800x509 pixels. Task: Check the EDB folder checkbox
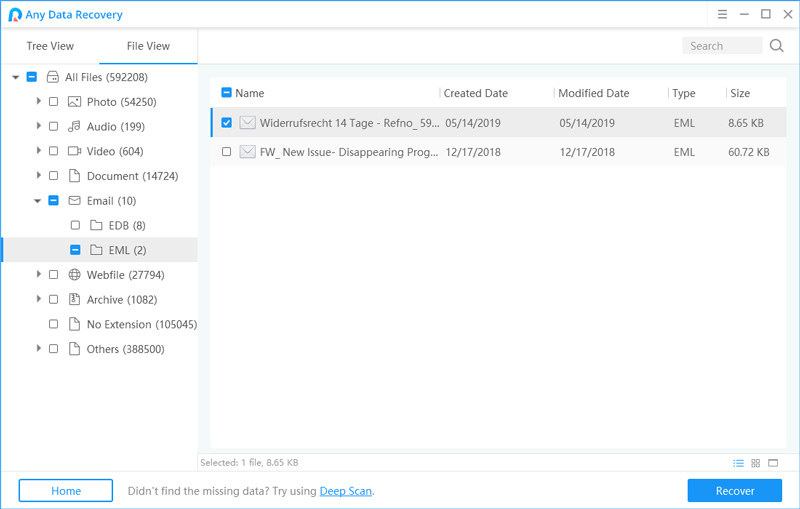(76, 225)
